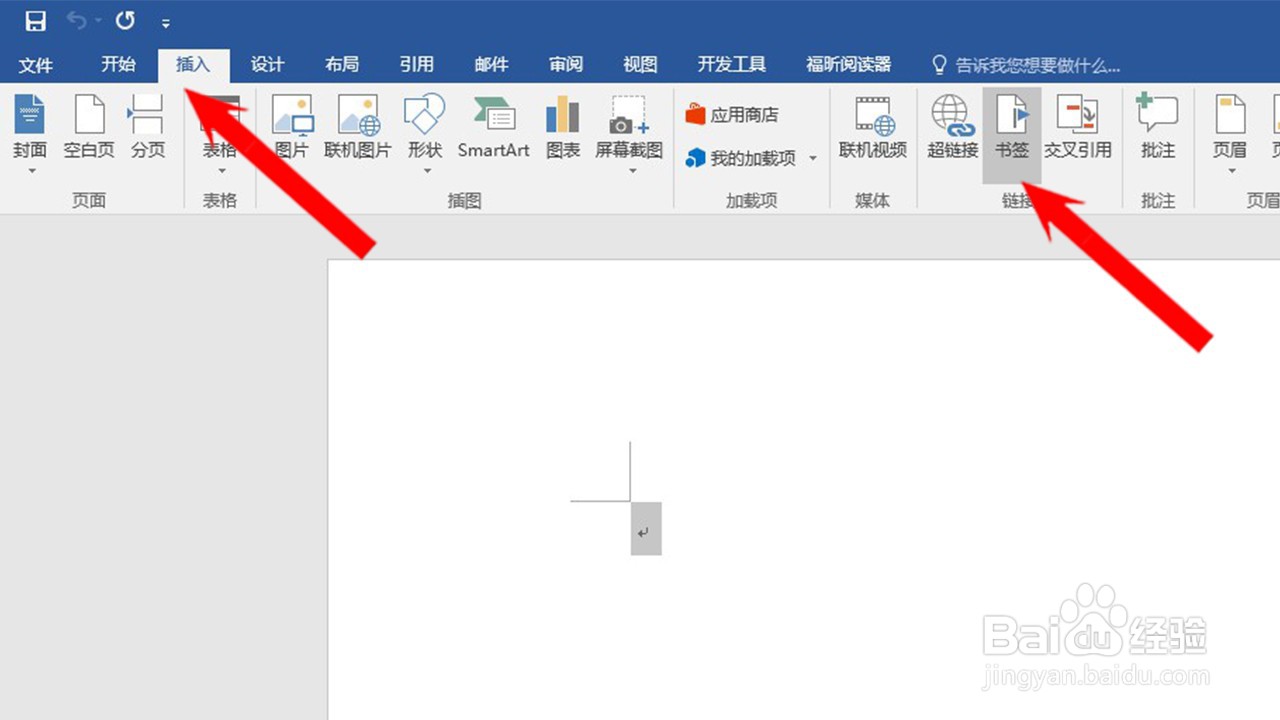Viewport: 1280px width, 720px height.
Task: Expand the 屏幕截图 dropdown arrow
Action: [630, 171]
